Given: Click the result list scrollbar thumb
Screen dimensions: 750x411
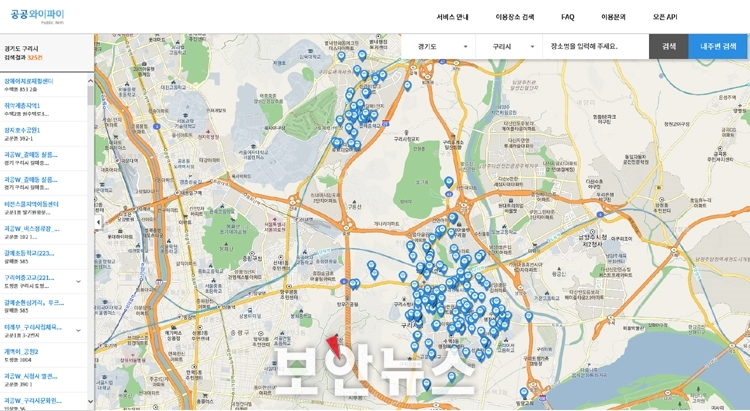Looking at the screenshot, I should point(90,95).
